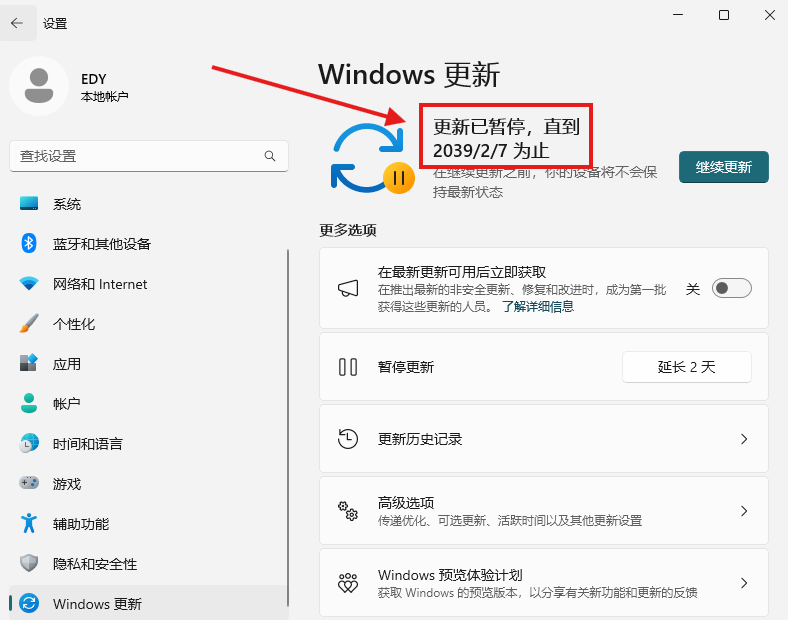Click the gears icon beside 高级选项

[348, 511]
